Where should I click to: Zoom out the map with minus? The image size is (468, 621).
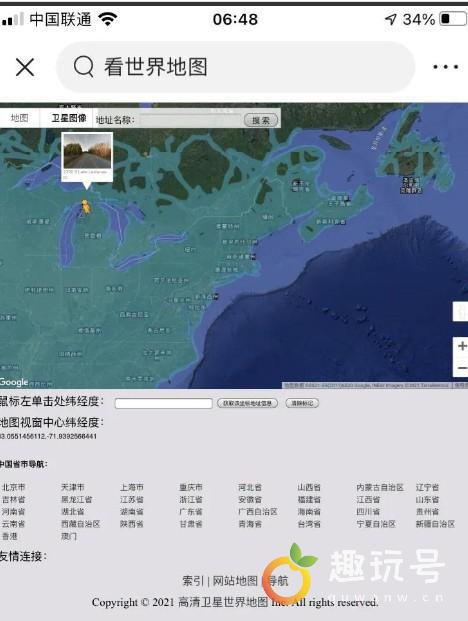pyautogui.click(x=461, y=368)
